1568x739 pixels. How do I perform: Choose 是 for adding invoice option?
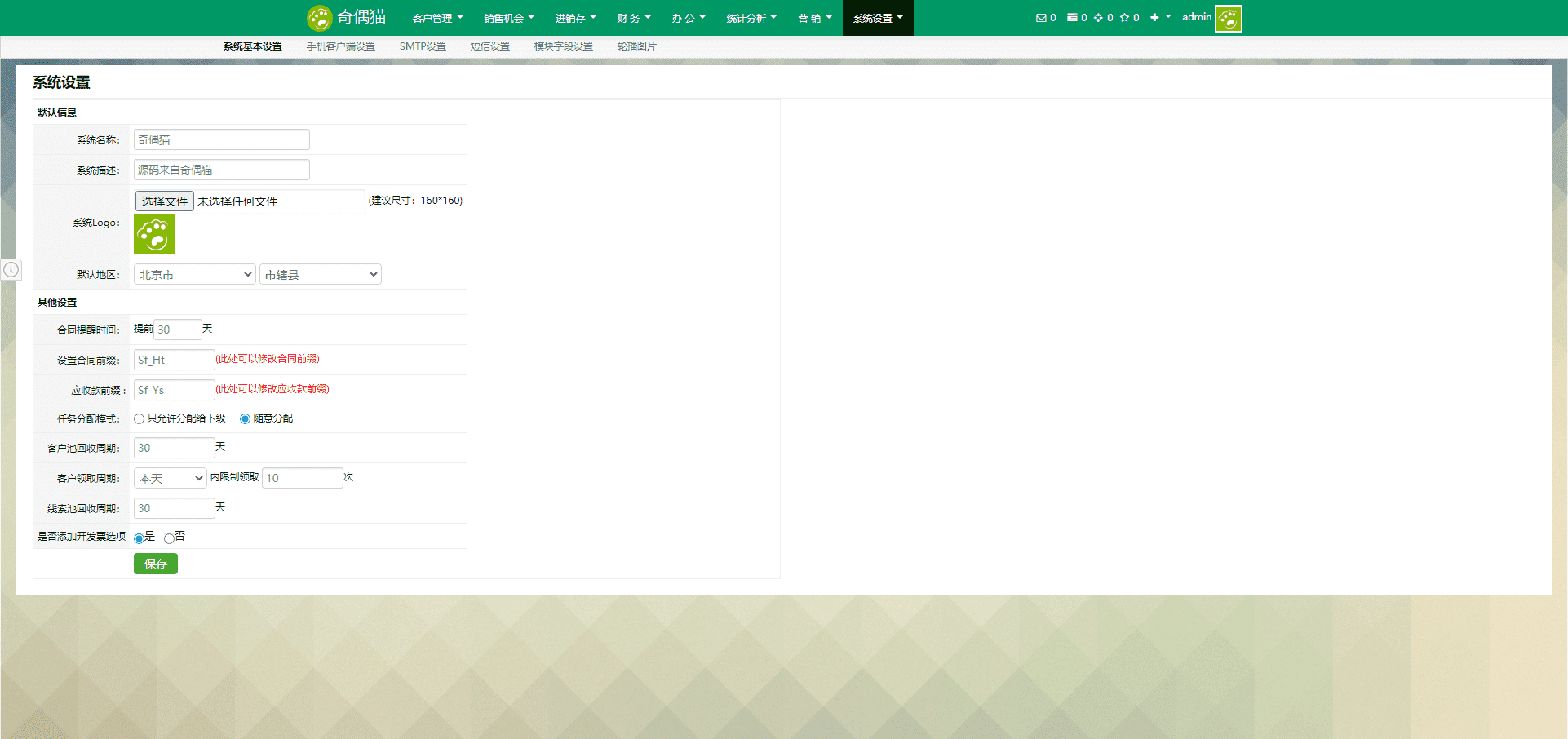(139, 538)
